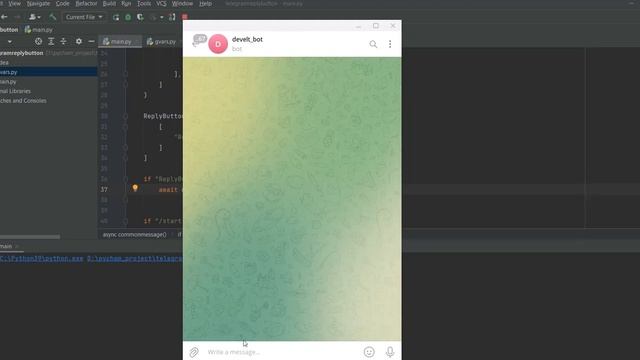Click async commonmessage() breadcrumb
This screenshot has width=640, height=360.
(134, 235)
